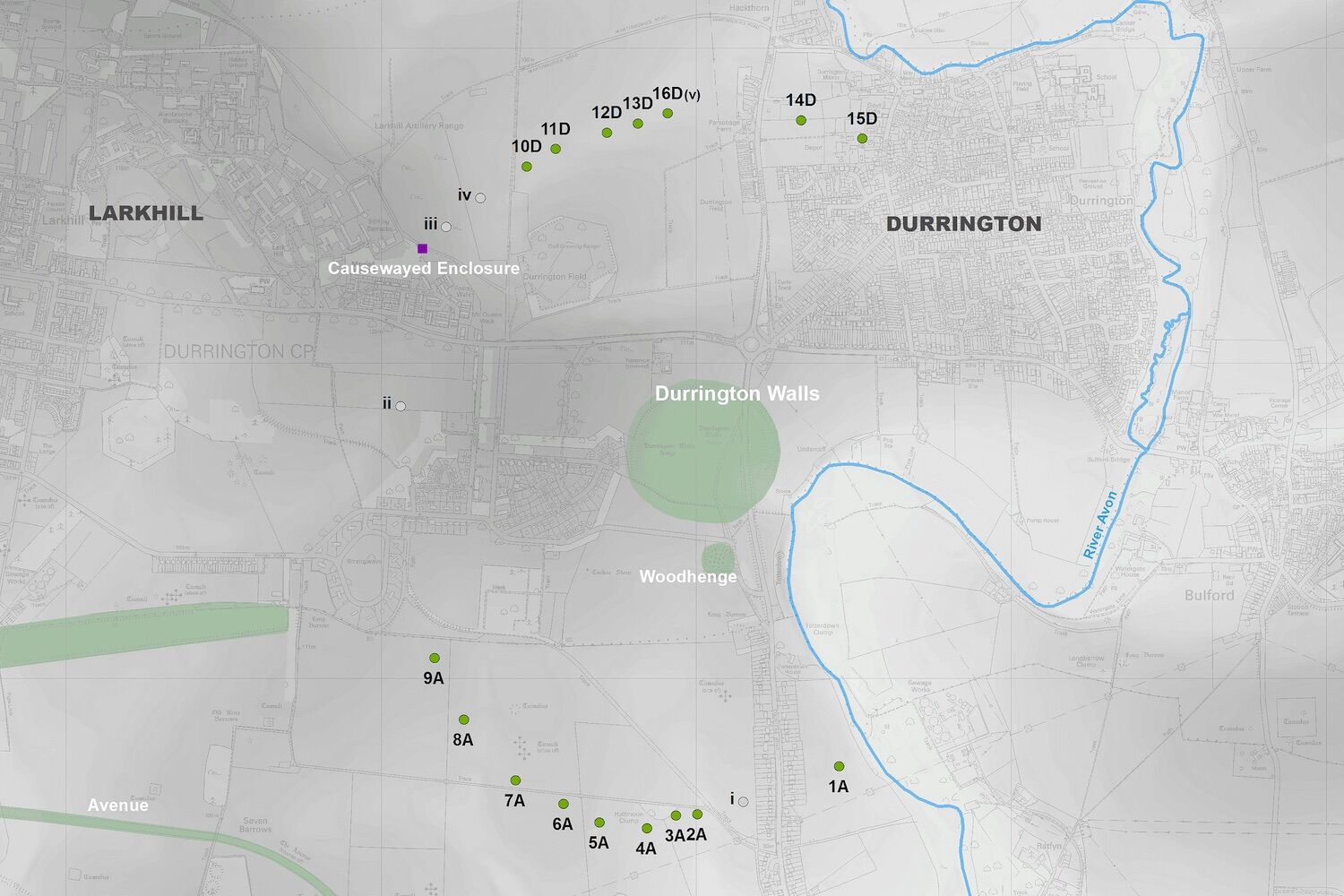Select the green dot for 5A

click(x=599, y=823)
